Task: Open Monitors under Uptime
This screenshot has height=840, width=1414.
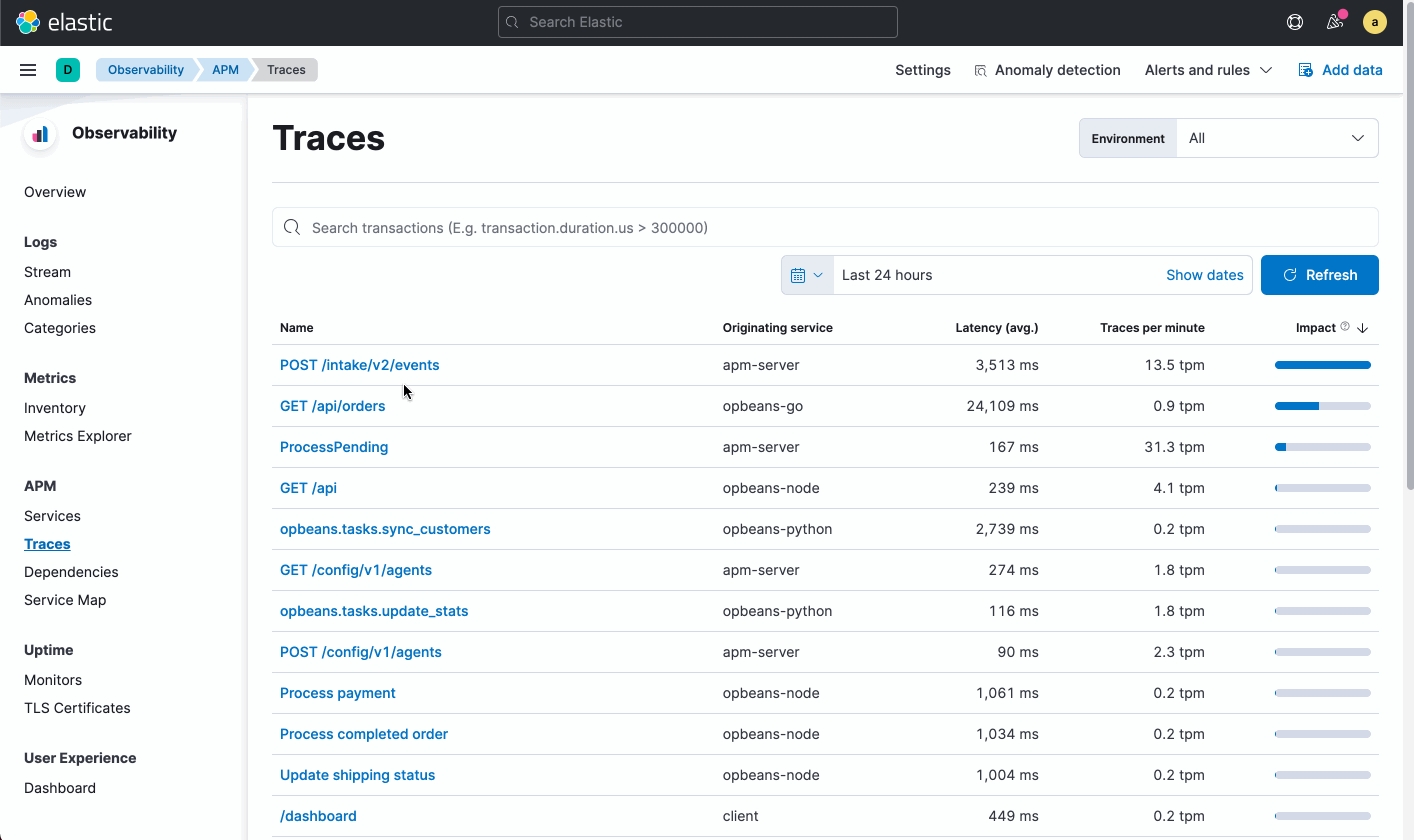Action: (53, 680)
